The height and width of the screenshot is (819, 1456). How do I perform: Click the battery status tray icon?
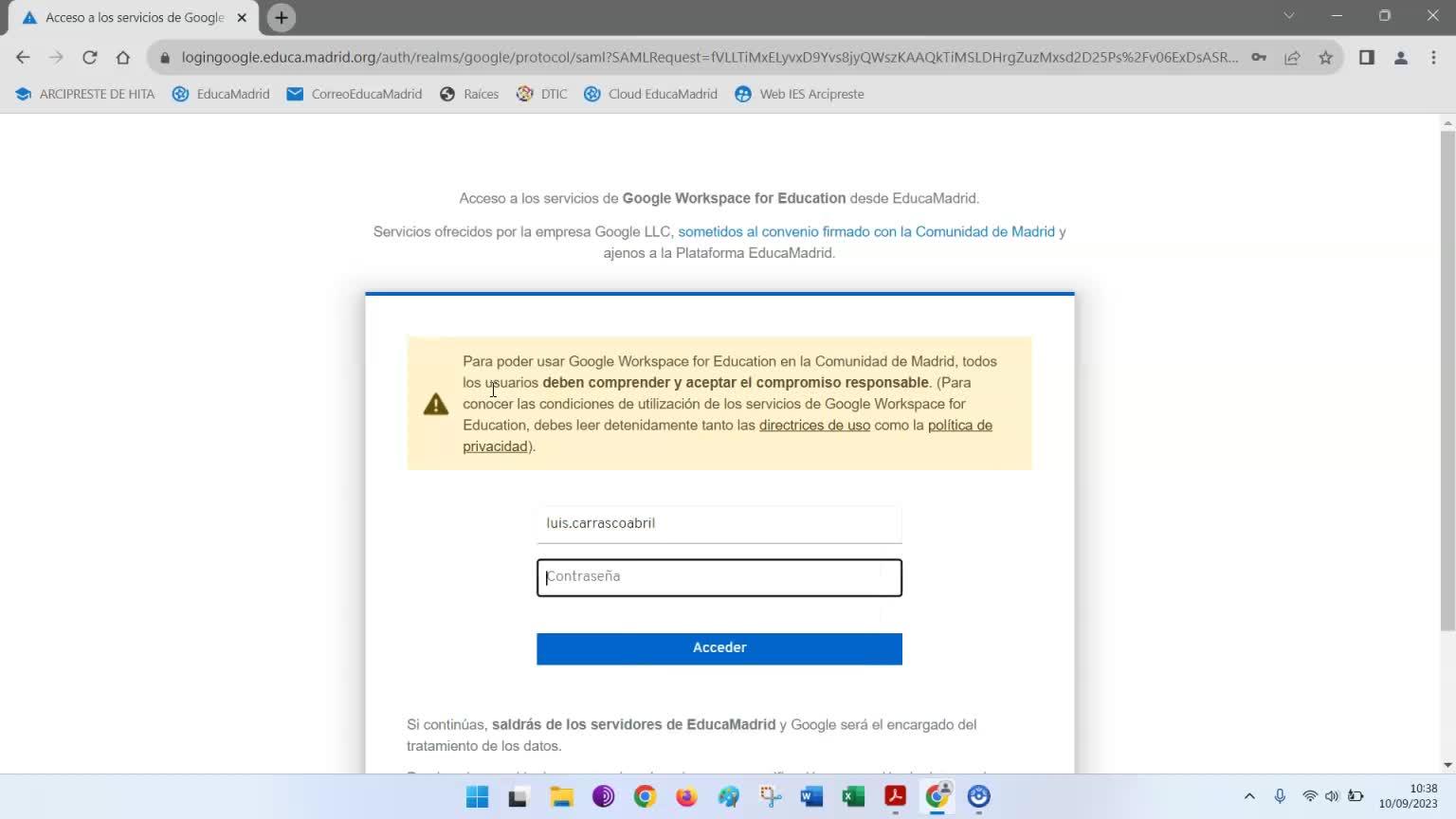(1356, 796)
